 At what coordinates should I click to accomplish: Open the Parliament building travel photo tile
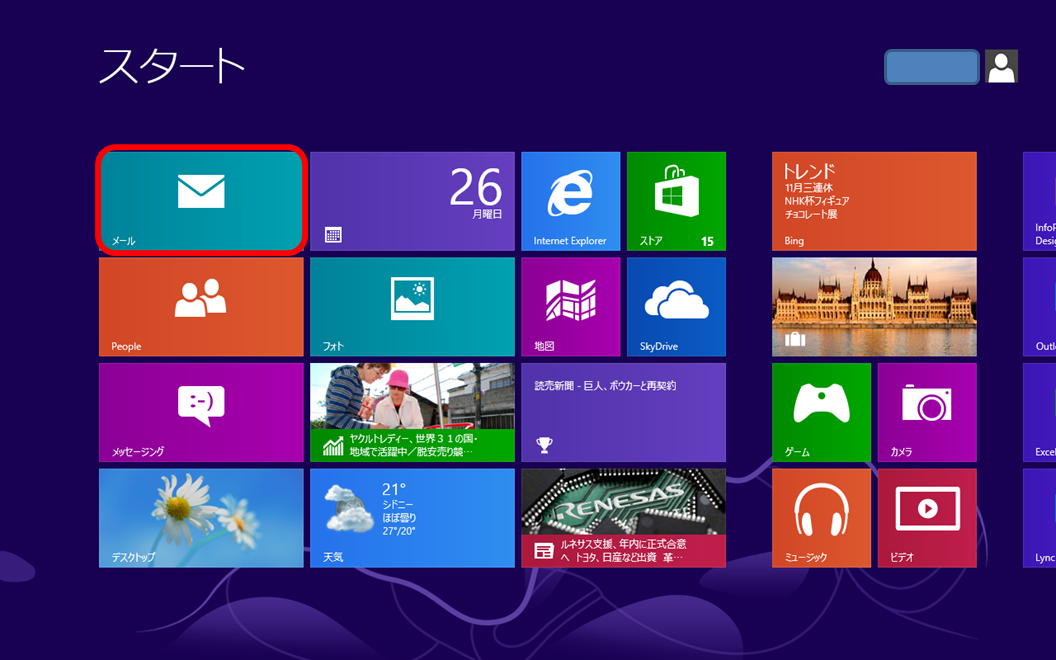(x=874, y=306)
